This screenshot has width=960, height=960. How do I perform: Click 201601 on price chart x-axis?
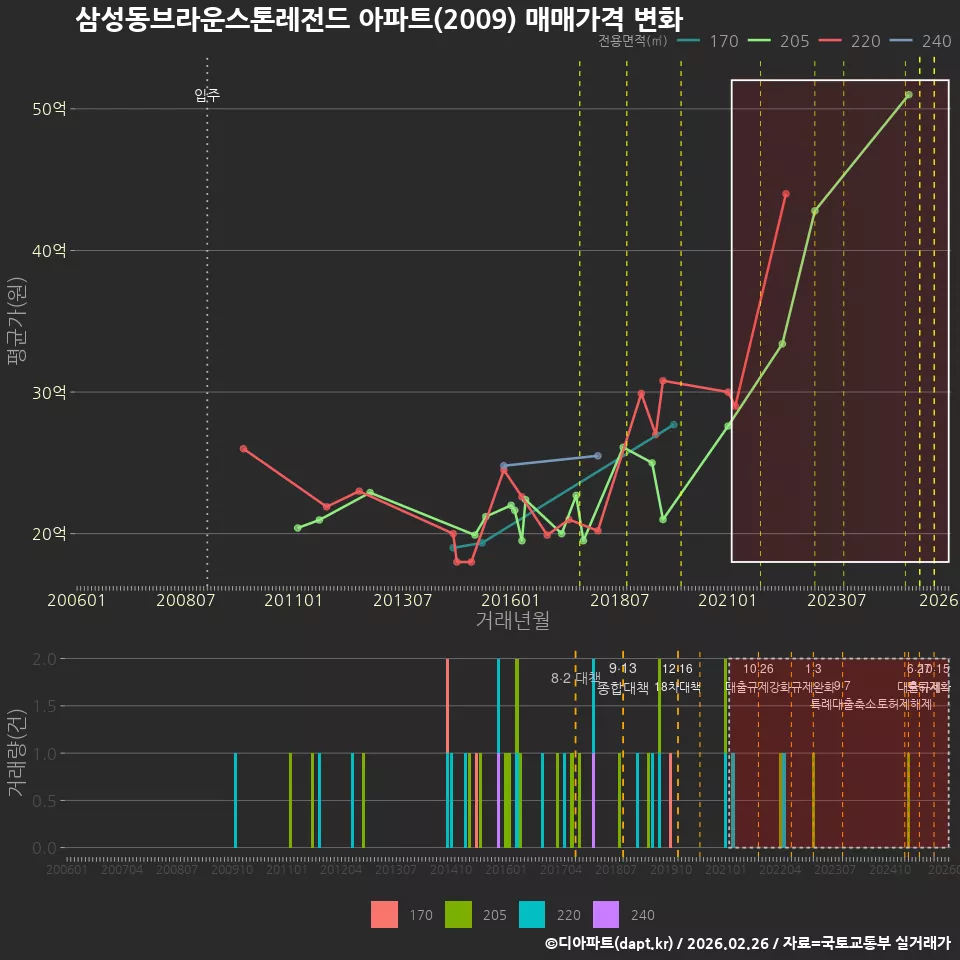510,600
